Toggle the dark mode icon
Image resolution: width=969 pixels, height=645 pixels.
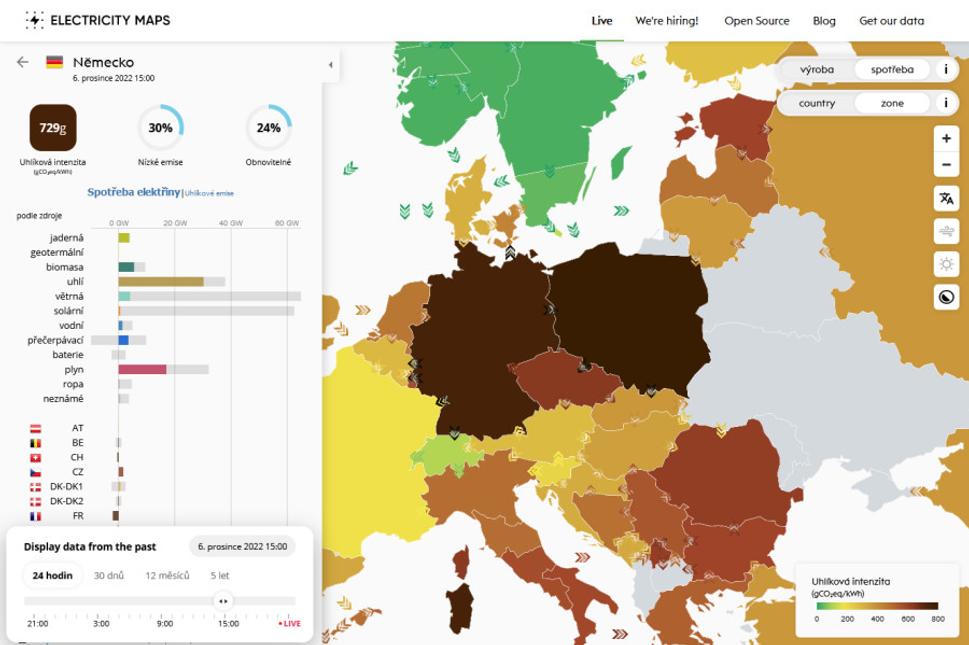pos(946,298)
